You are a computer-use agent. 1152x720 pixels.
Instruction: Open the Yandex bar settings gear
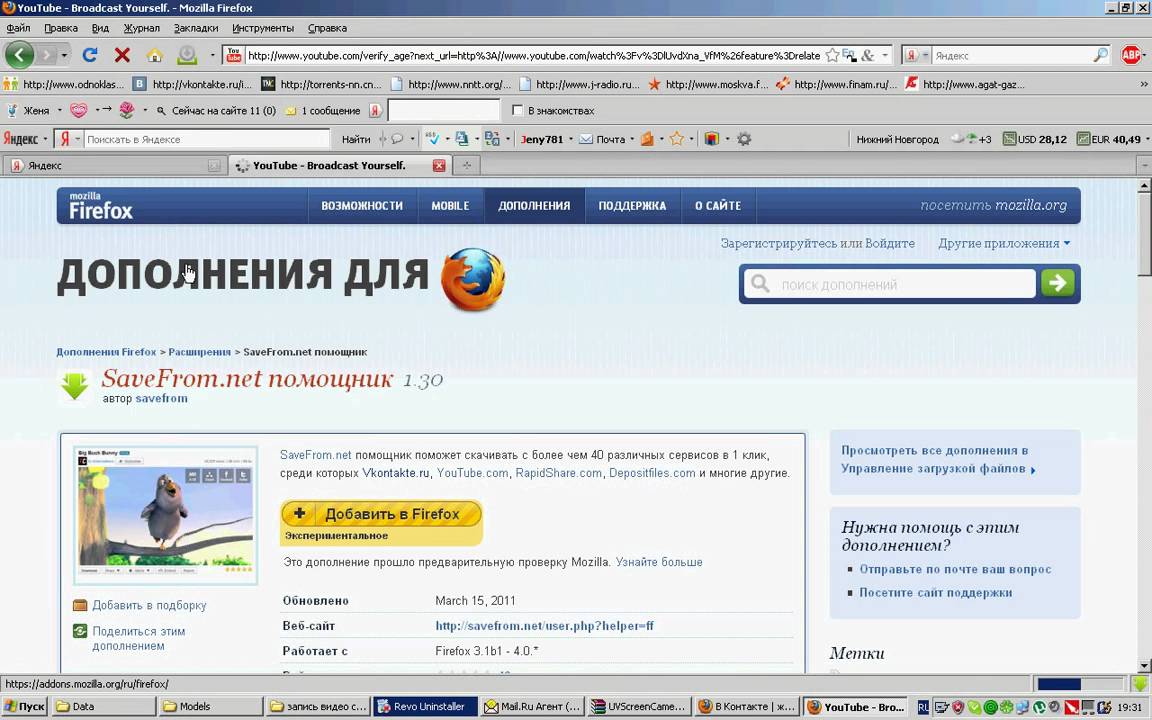pos(744,138)
